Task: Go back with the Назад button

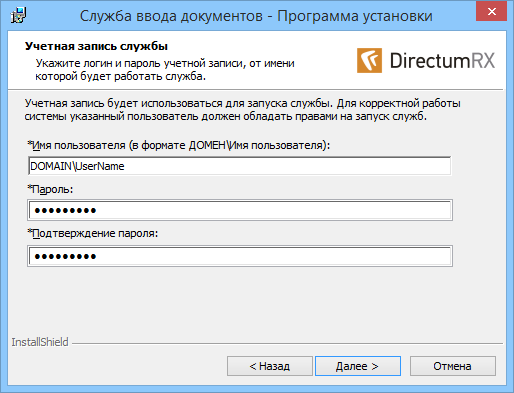Action: [270, 366]
